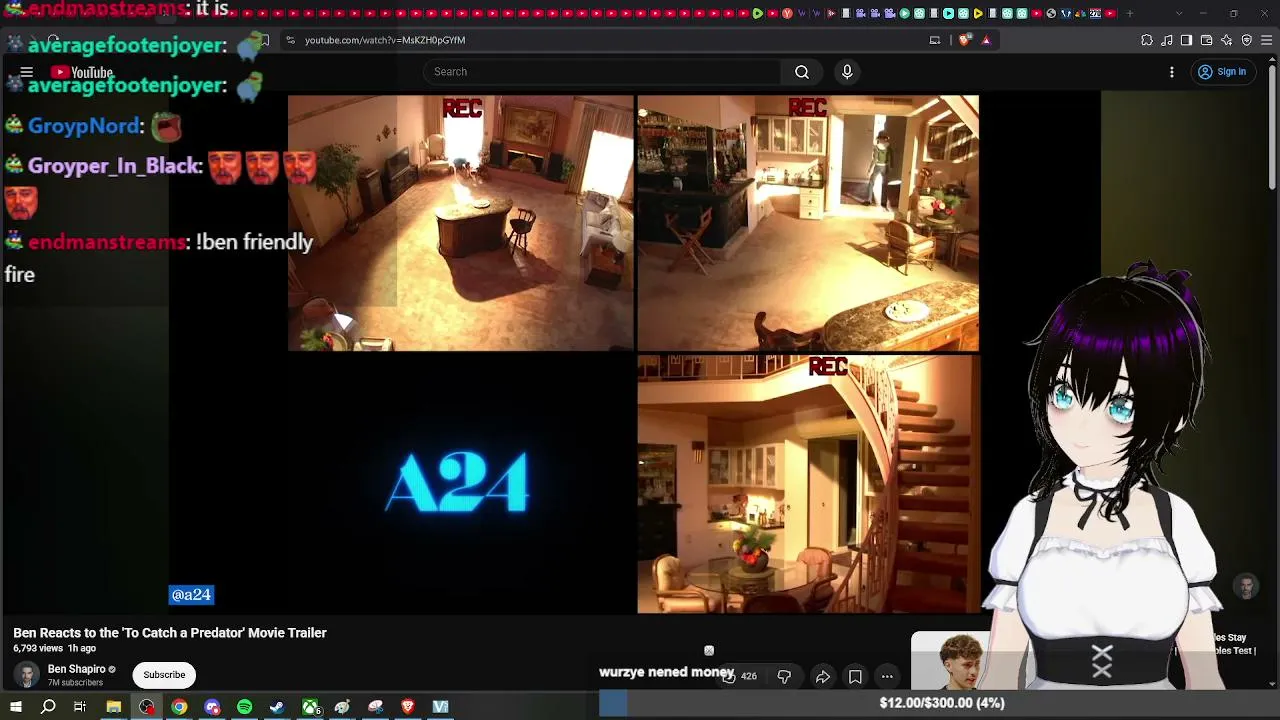The height and width of the screenshot is (720, 1280).
Task: Open YouTube settings three-dot menu
Action: 1172,72
